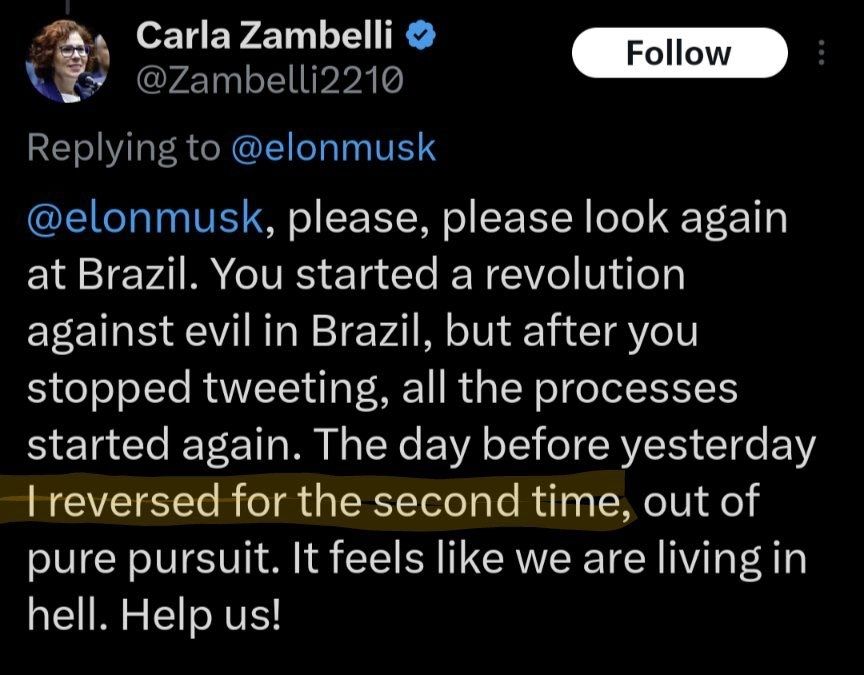Click the blue verified checkmark badge
Screen dimensions: 864x675
point(422,37)
